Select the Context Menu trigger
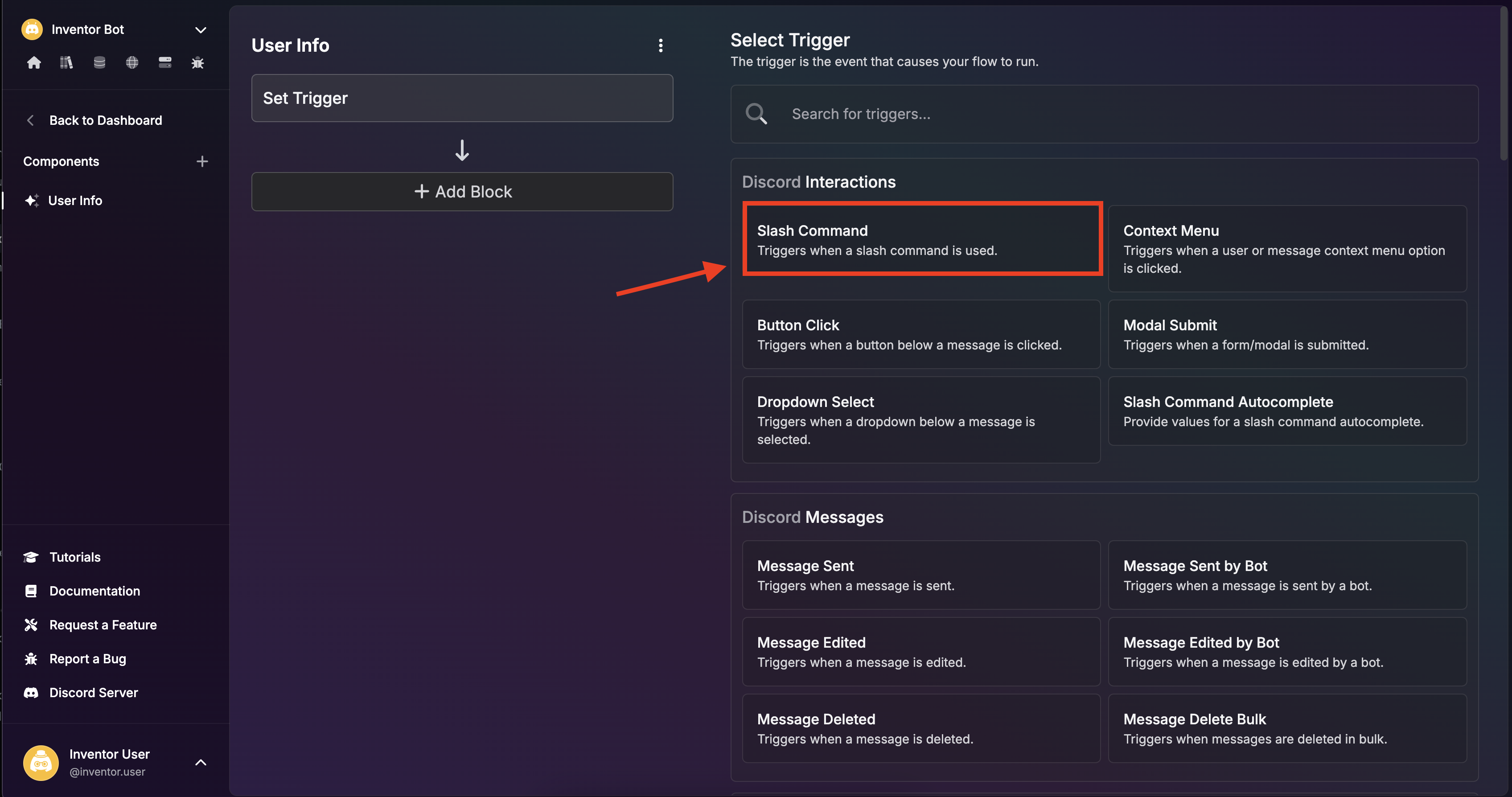 click(x=1287, y=248)
